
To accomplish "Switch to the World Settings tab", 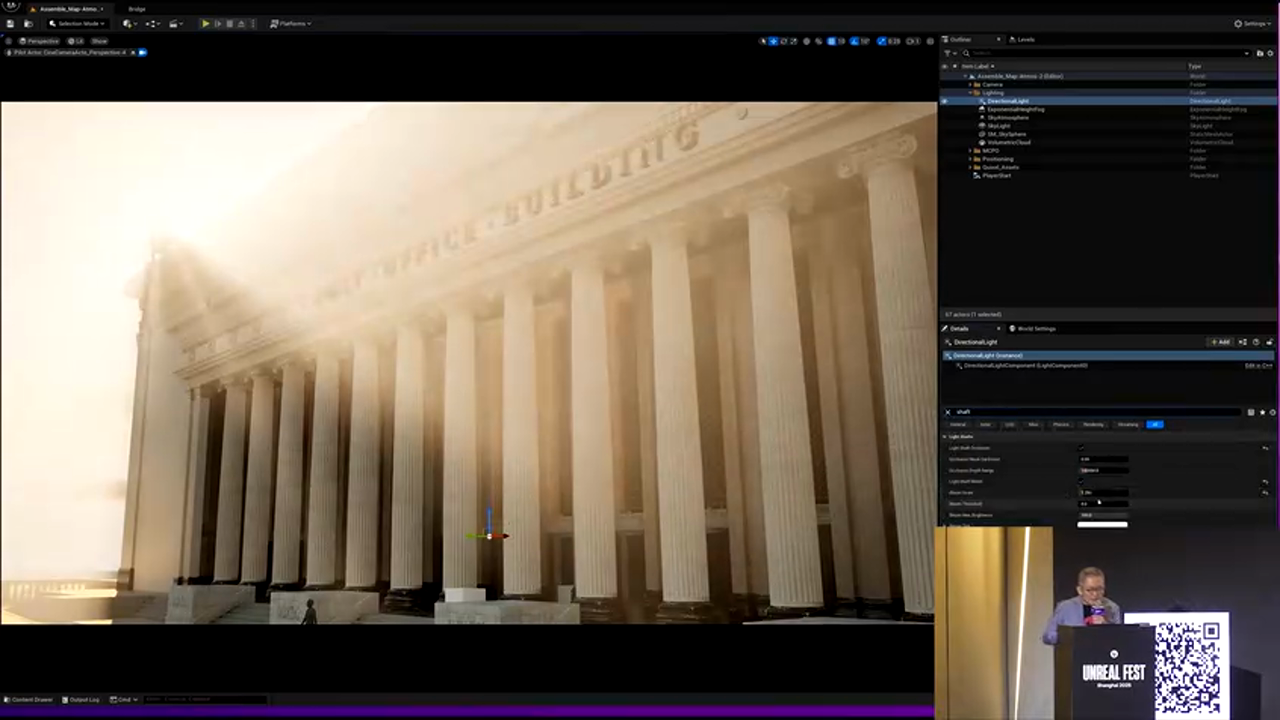I will click(1034, 328).
